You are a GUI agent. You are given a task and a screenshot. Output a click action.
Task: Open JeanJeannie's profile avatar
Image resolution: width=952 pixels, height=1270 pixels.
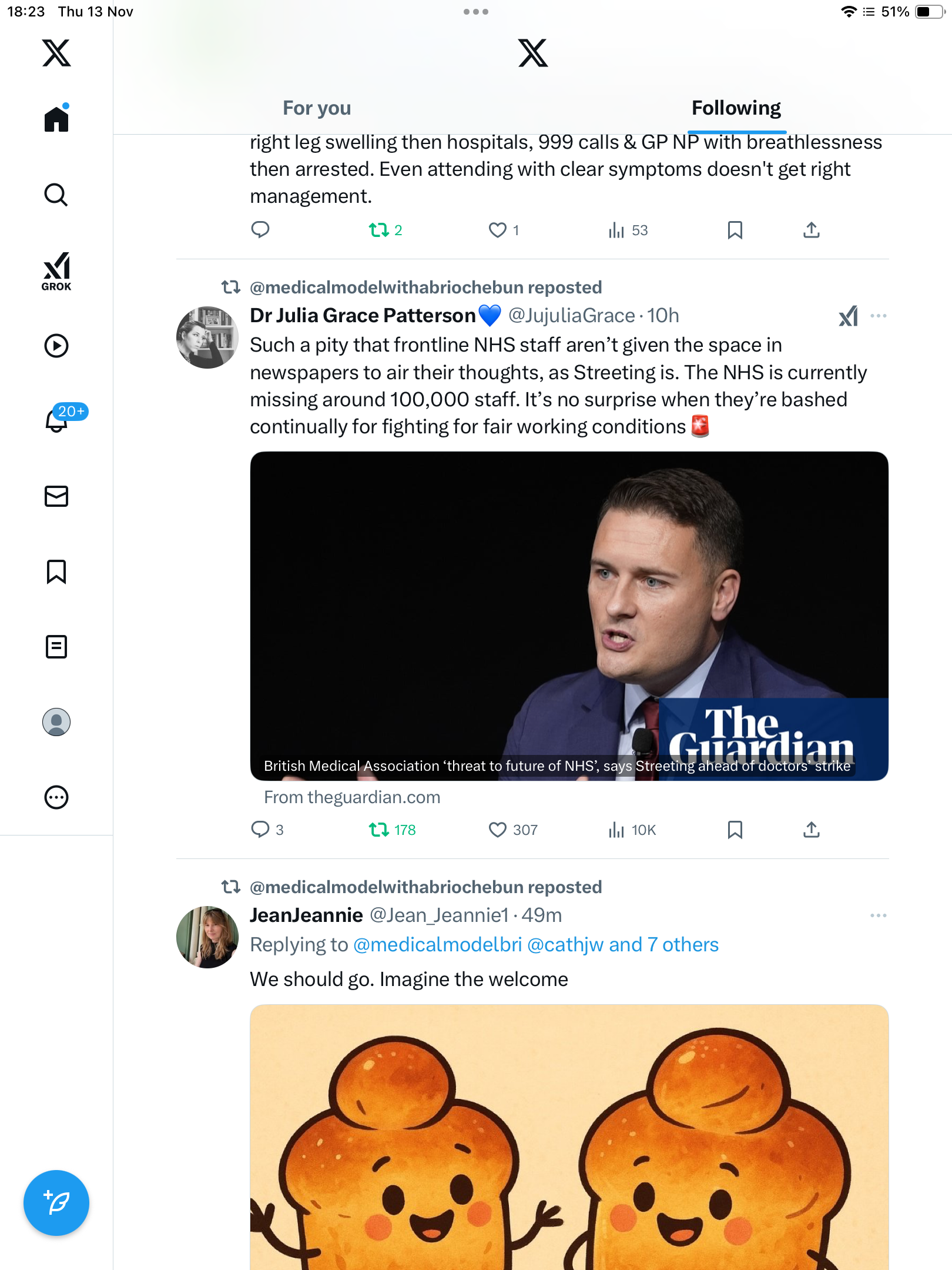coord(207,937)
